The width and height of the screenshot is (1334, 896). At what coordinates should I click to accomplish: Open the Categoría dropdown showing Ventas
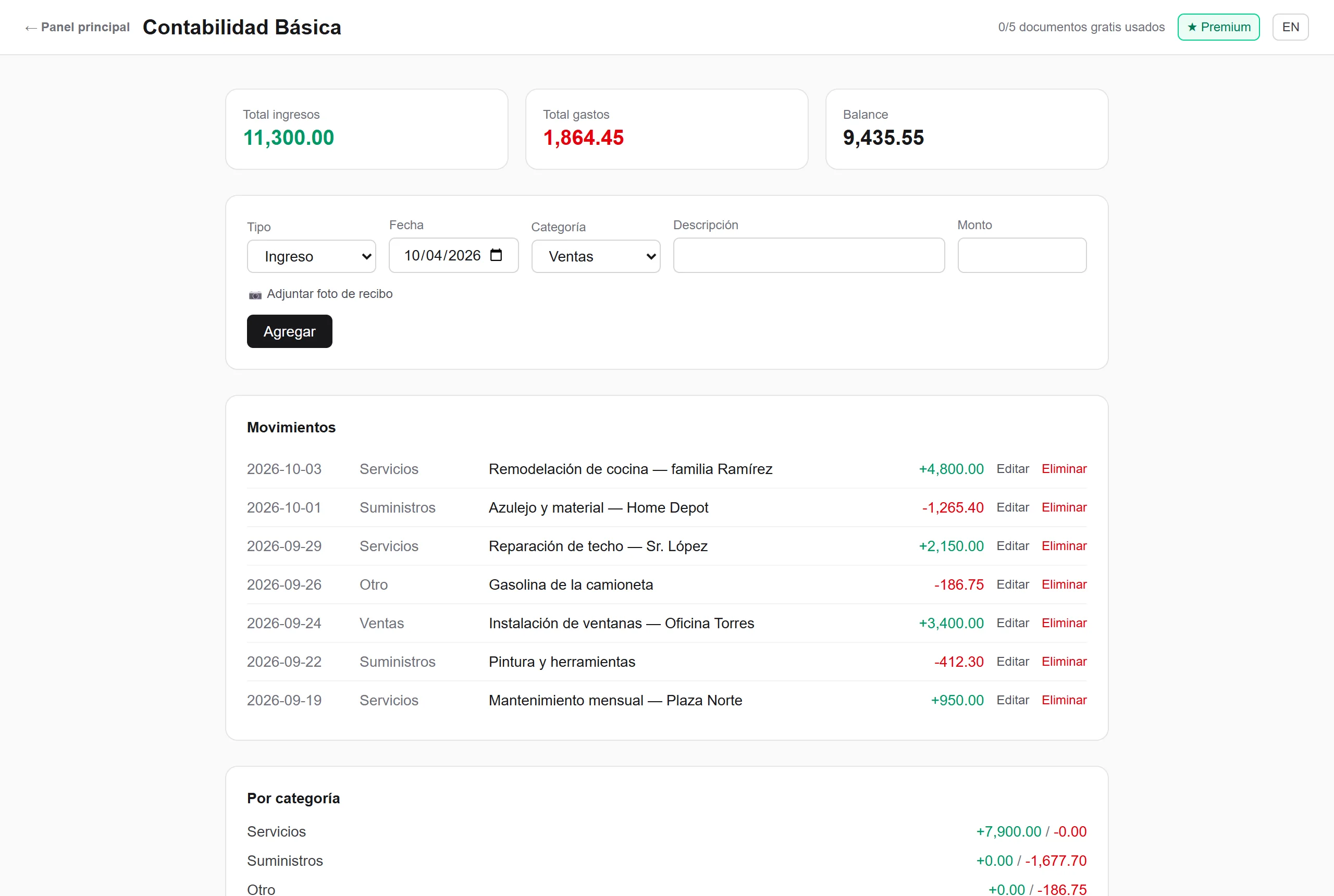pos(596,257)
